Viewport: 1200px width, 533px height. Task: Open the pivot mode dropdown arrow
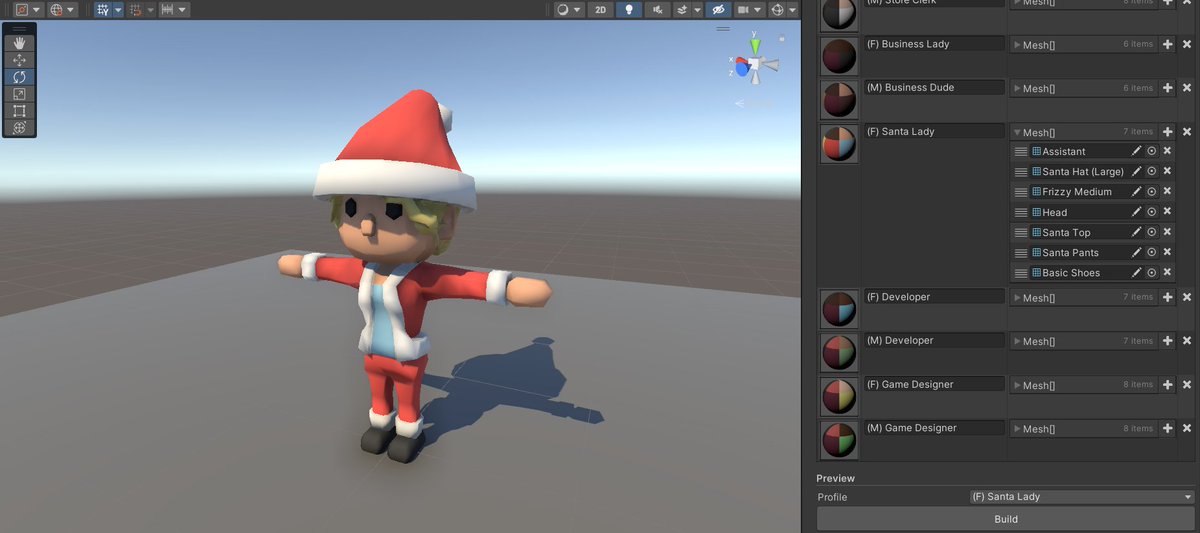coord(35,10)
